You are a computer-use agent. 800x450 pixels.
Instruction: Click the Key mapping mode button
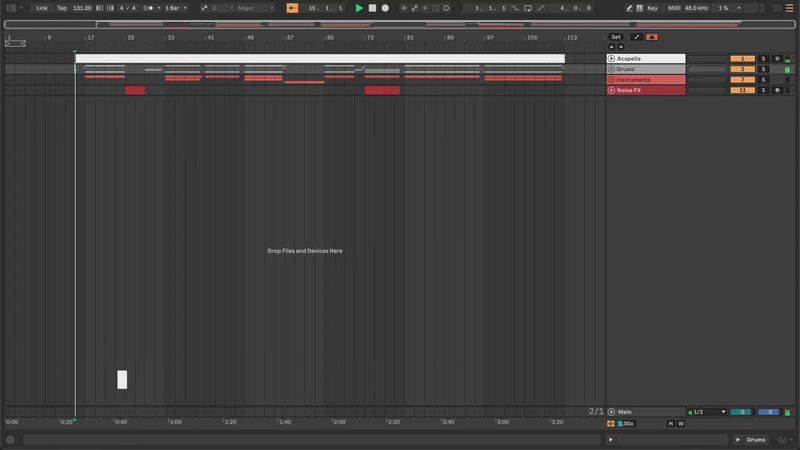coord(652,8)
